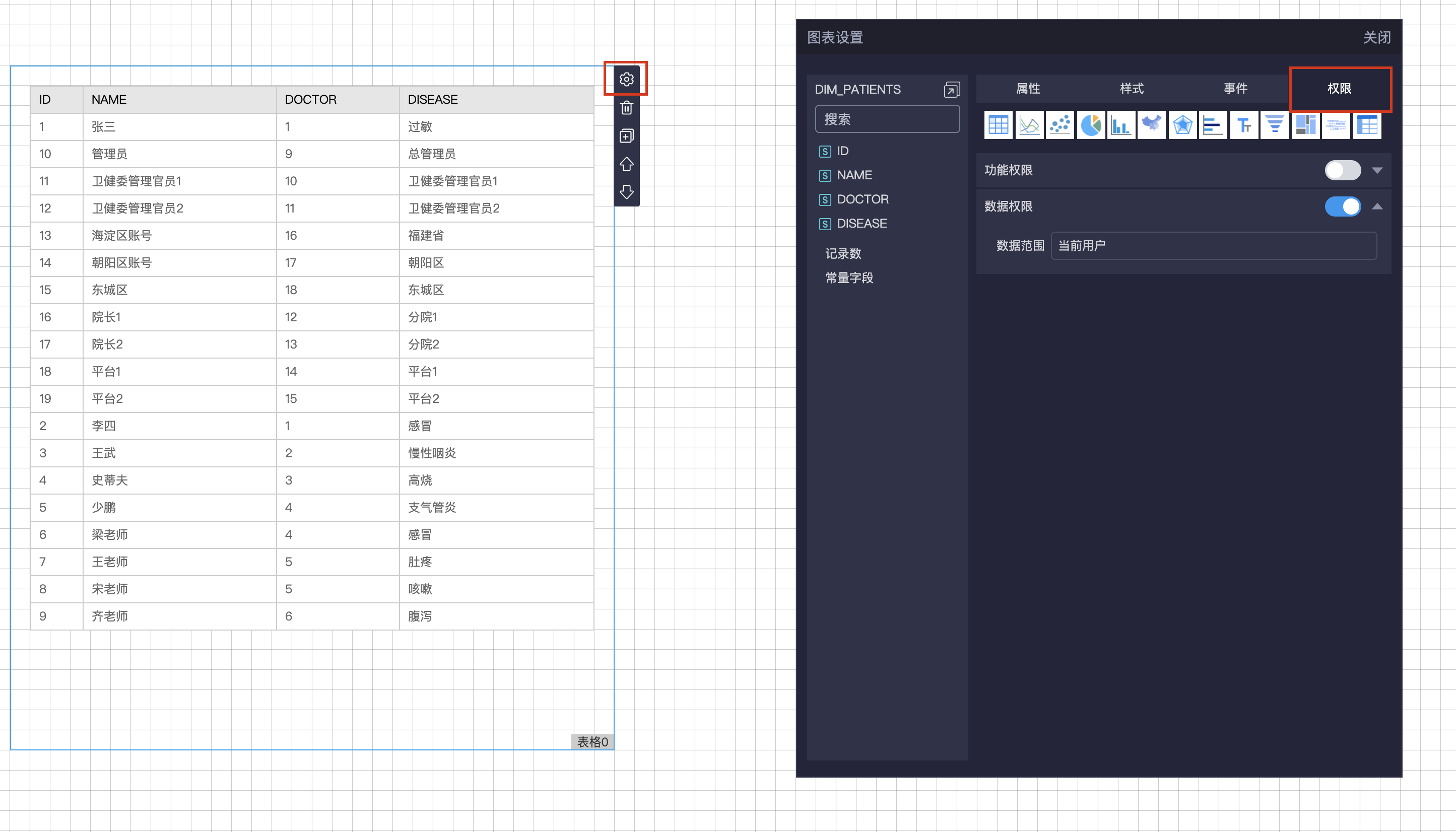The width and height of the screenshot is (1456, 832).
Task: Turn off the 数据权限 toggle
Action: pyautogui.click(x=1342, y=206)
